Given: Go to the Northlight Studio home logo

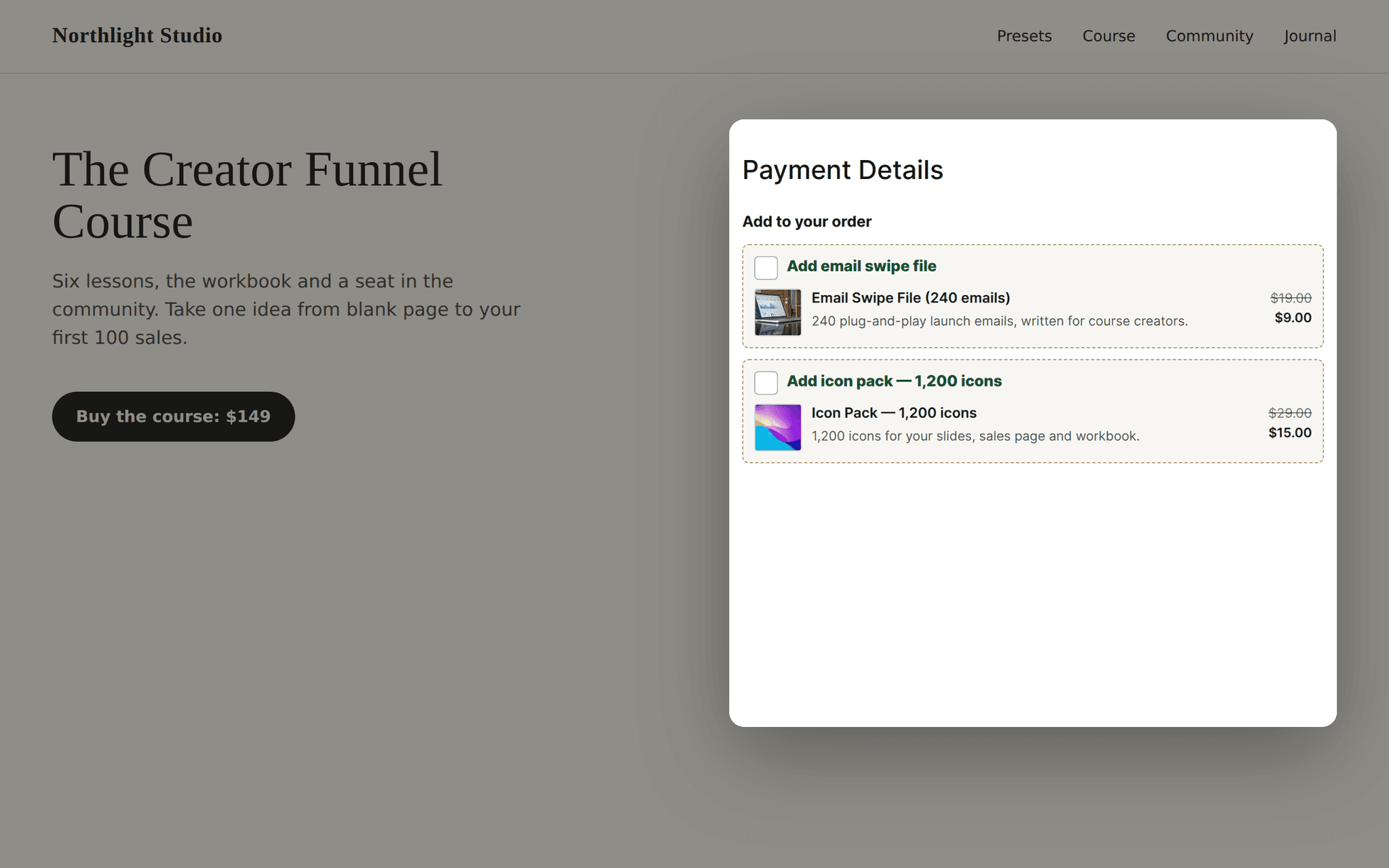Looking at the screenshot, I should click(137, 35).
